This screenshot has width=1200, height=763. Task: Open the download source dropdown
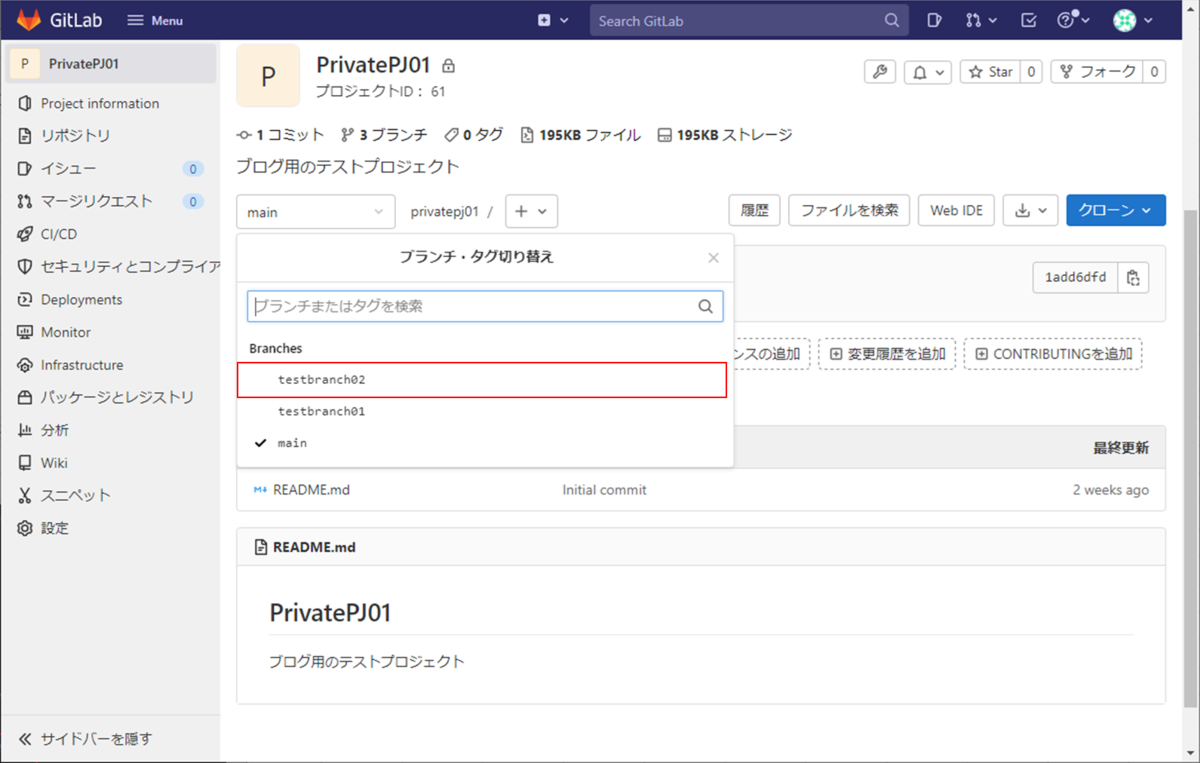pos(1030,211)
